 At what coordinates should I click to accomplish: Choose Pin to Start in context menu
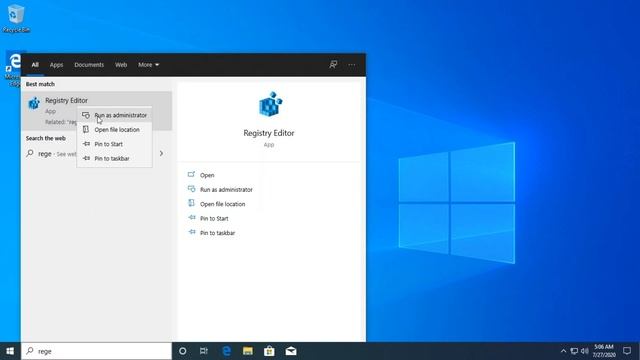[115, 144]
